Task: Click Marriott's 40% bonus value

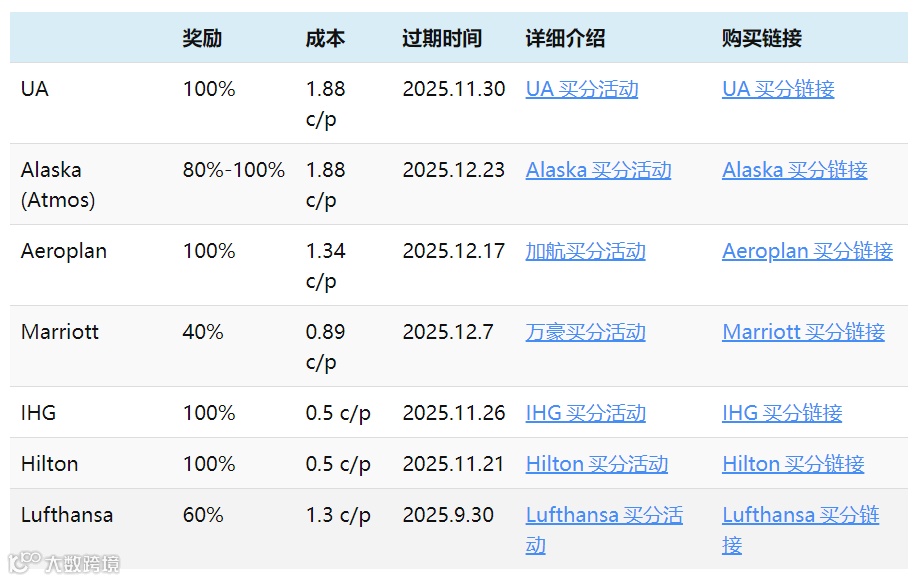Action: (x=203, y=332)
